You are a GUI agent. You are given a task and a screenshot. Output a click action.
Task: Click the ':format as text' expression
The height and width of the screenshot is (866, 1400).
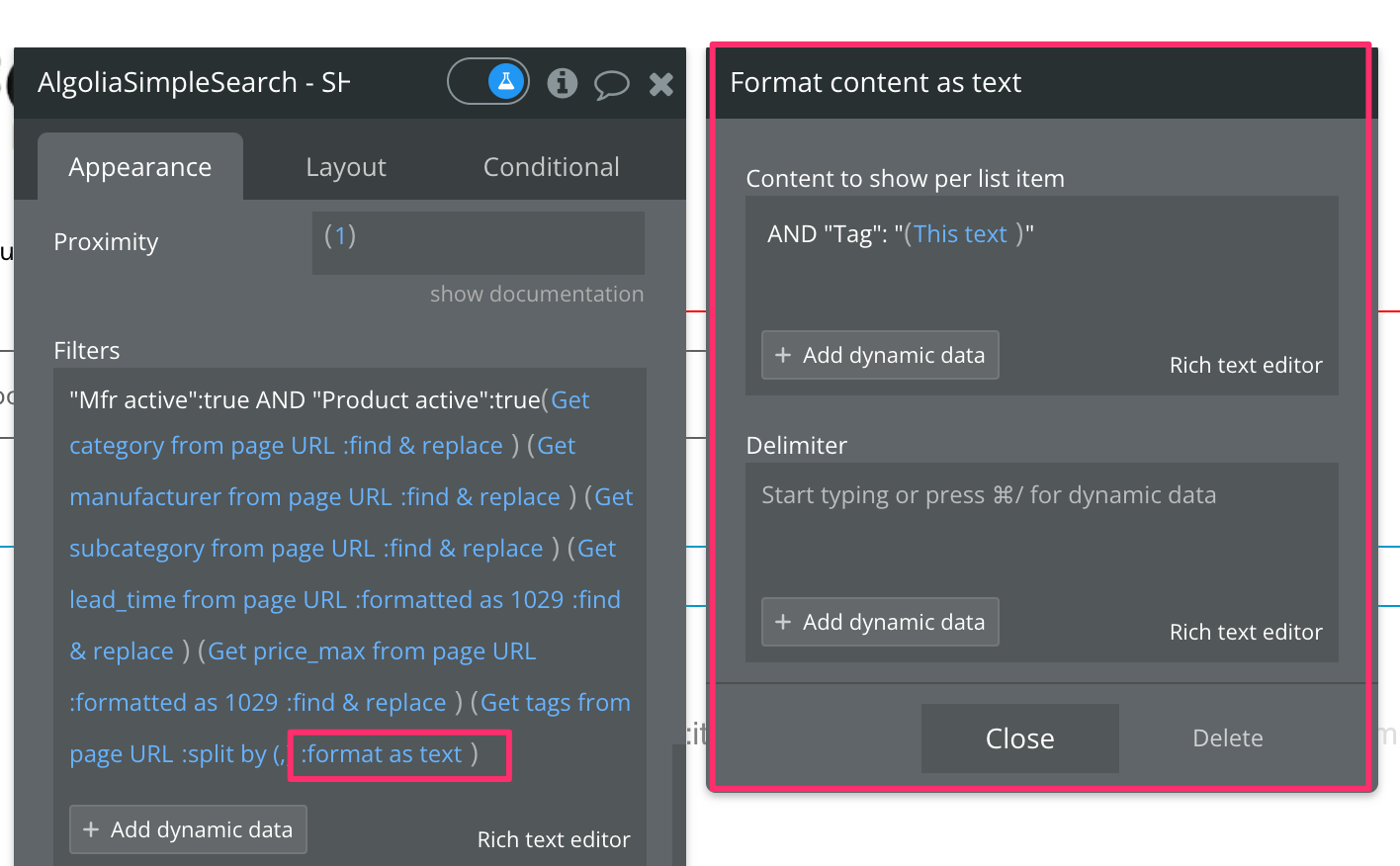[382, 754]
